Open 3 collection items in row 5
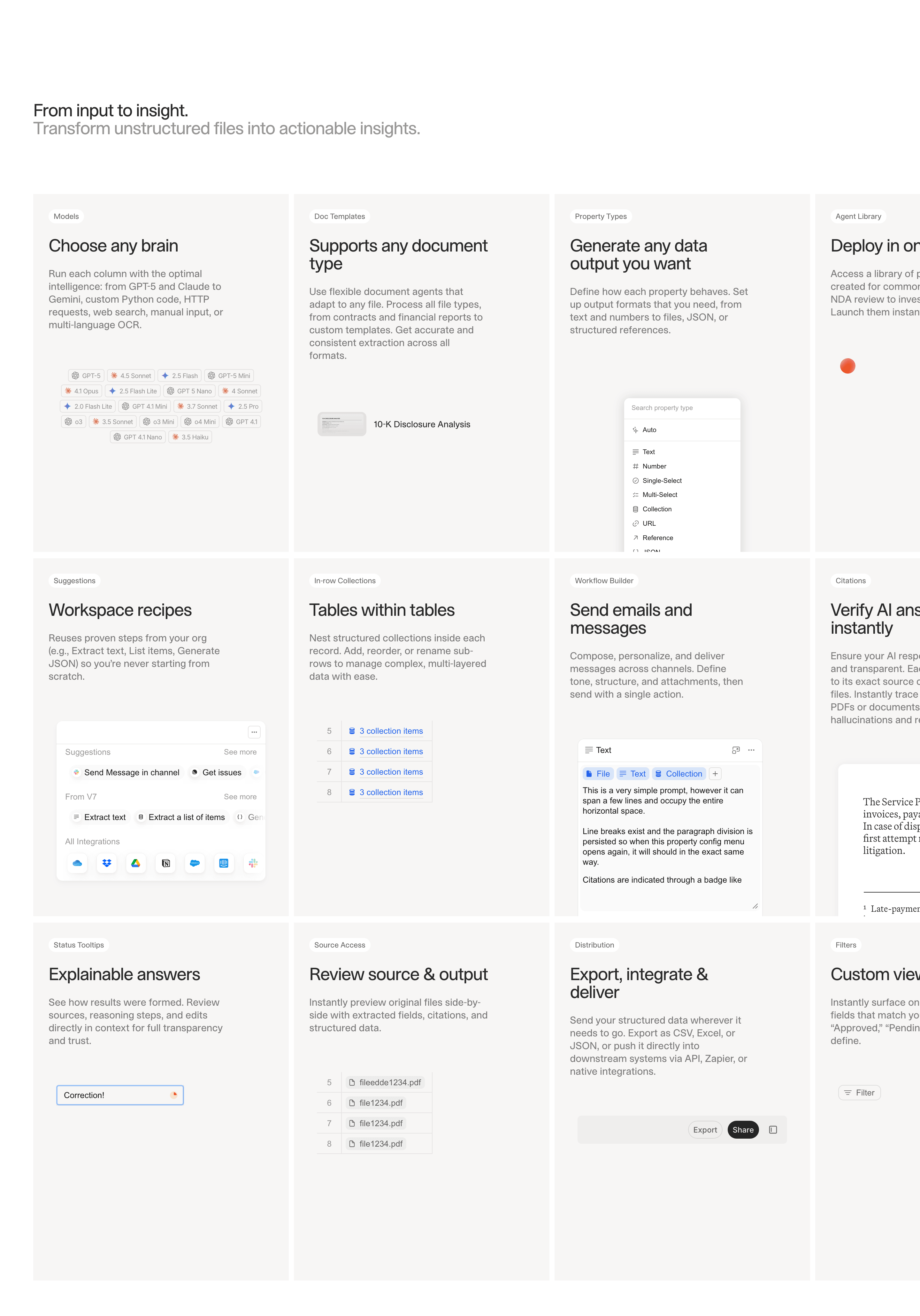 point(386,731)
